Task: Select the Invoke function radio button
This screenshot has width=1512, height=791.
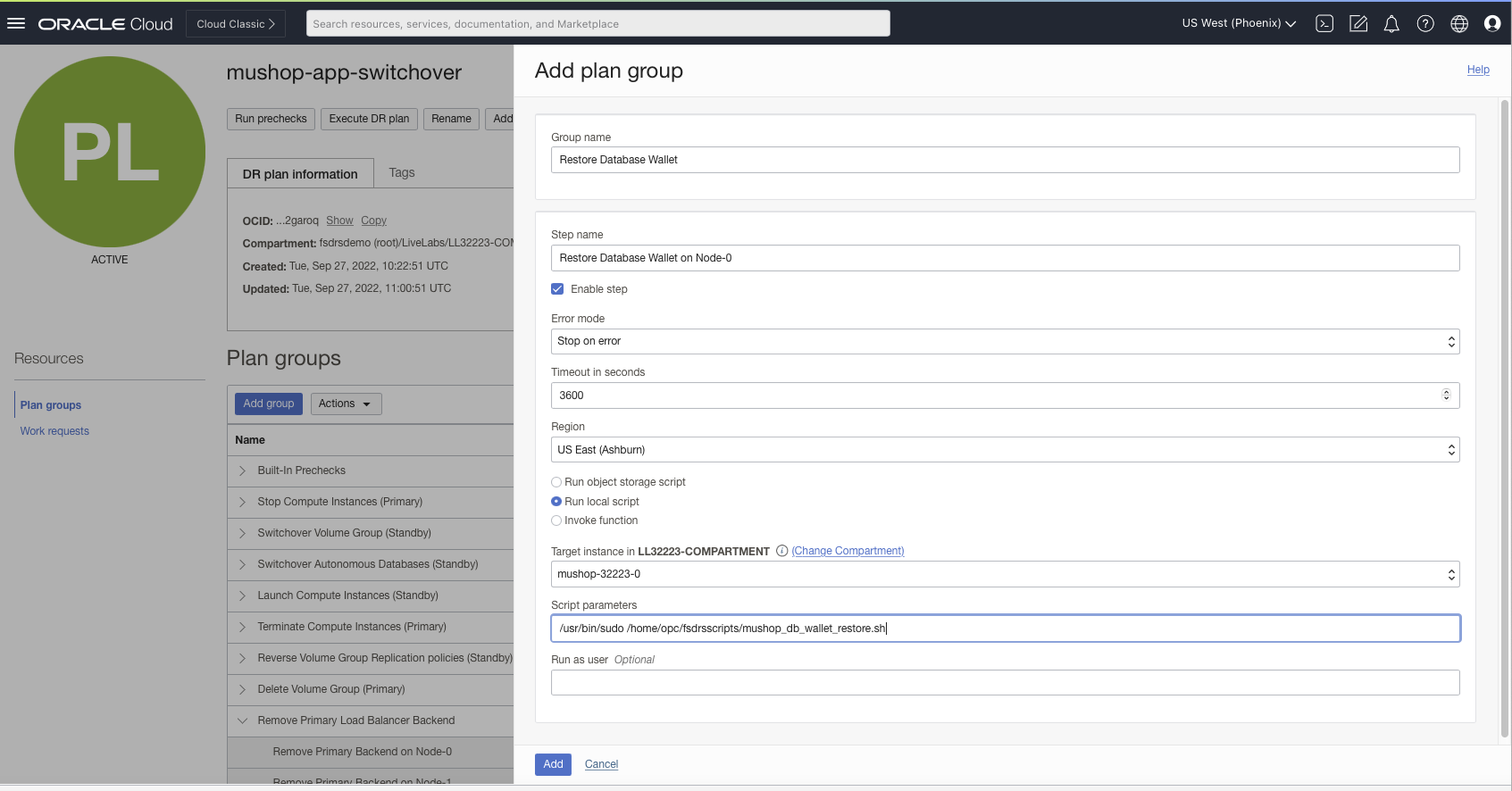Action: [556, 520]
